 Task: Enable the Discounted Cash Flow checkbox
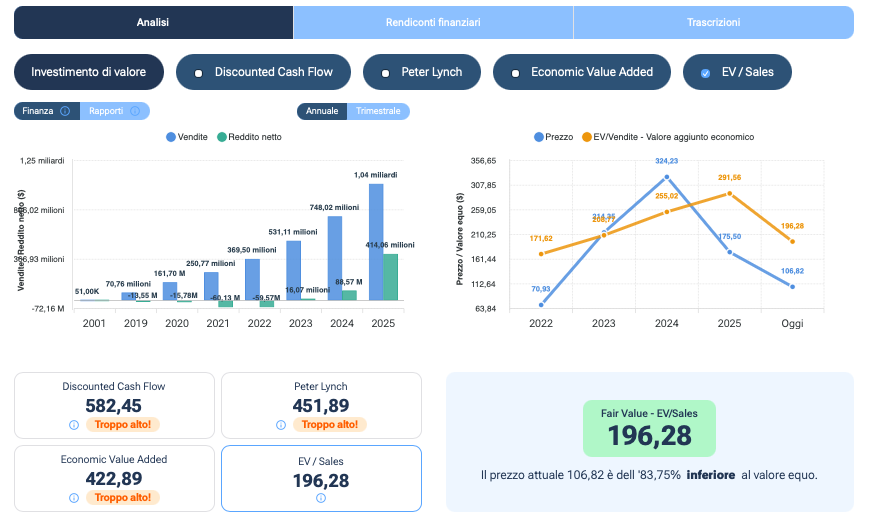coord(199,73)
